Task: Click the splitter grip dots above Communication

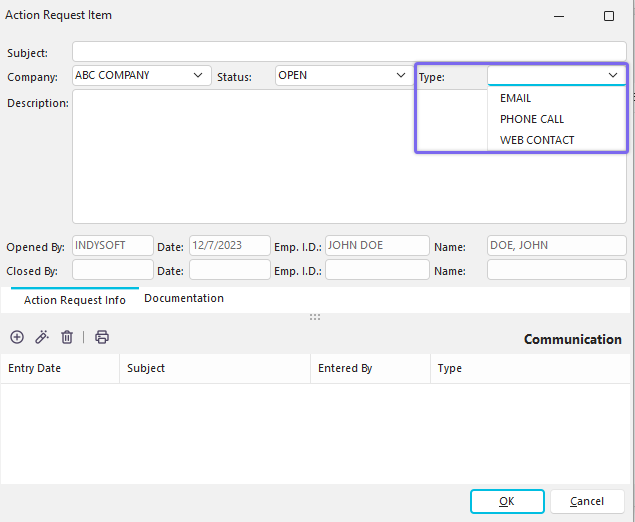Action: (315, 317)
